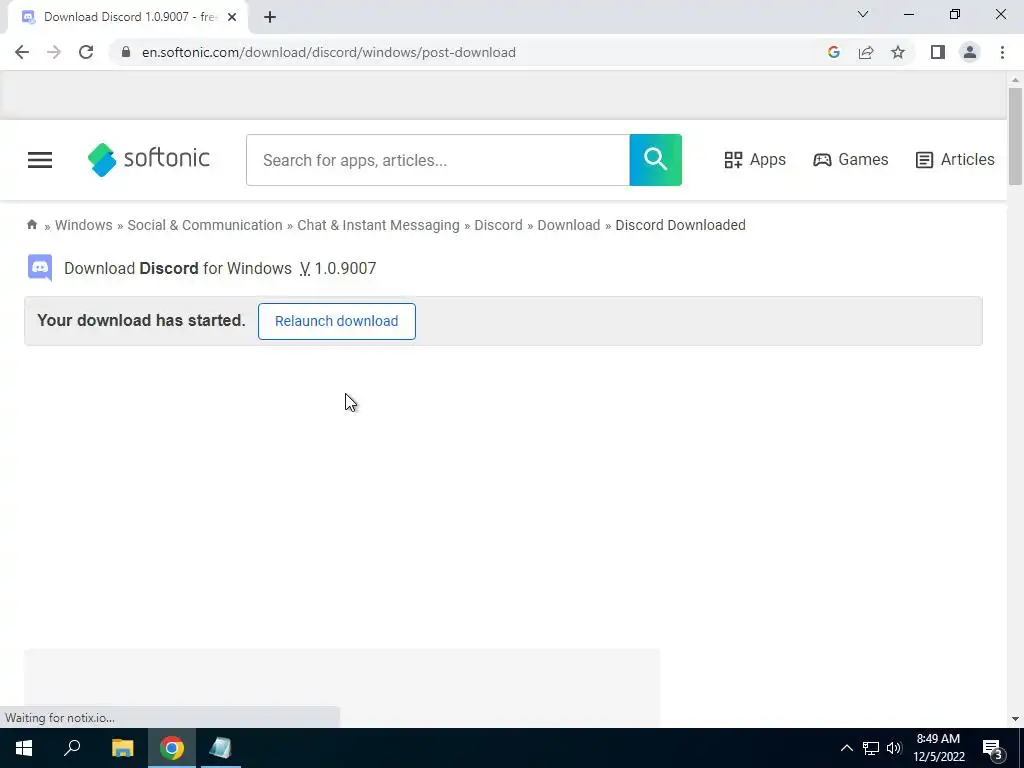This screenshot has height=768, width=1024.
Task: Click the Chrome taskbar icon
Action: [172, 748]
